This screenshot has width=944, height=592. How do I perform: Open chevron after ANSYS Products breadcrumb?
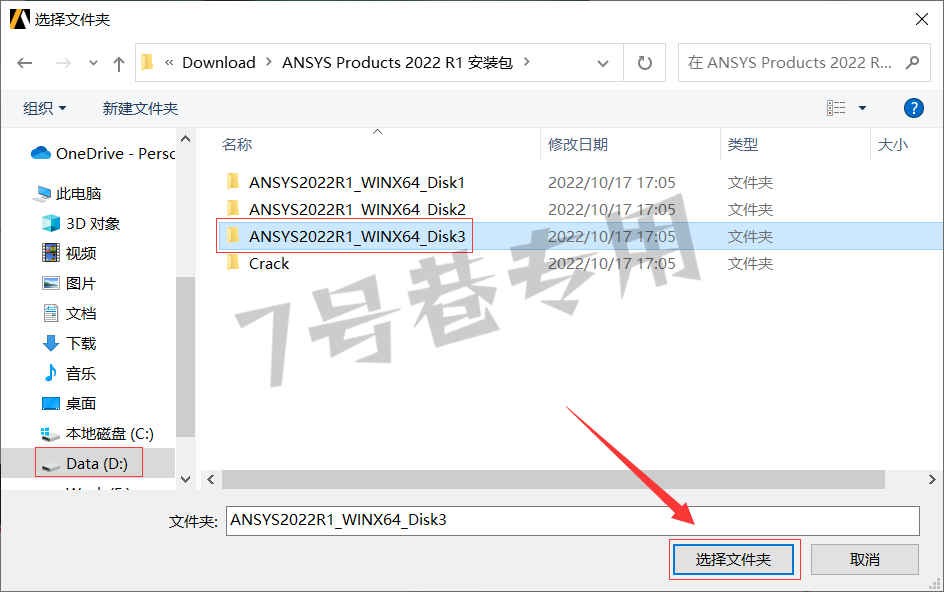click(x=527, y=61)
